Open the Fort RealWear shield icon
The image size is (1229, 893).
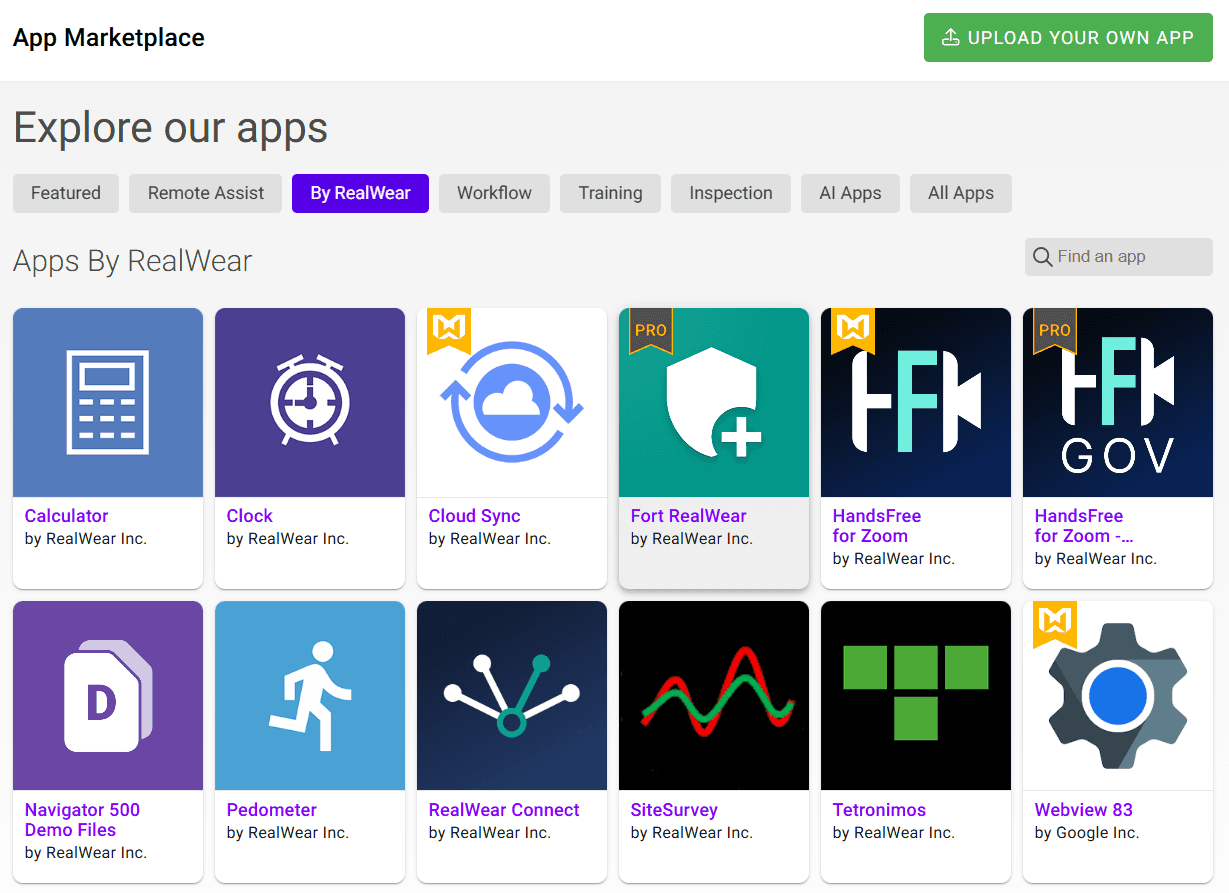click(x=714, y=402)
